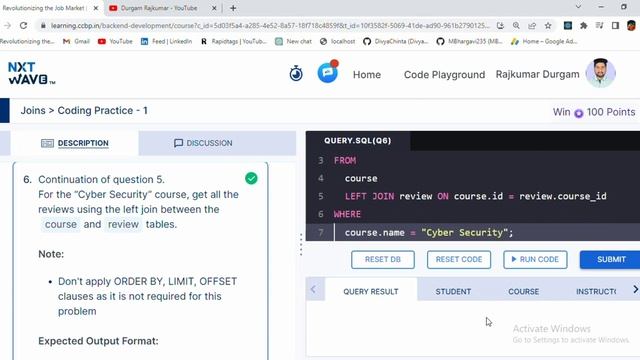640x360 pixels.
Task: Click the coin icon beside 100 Points
Action: tap(578, 113)
